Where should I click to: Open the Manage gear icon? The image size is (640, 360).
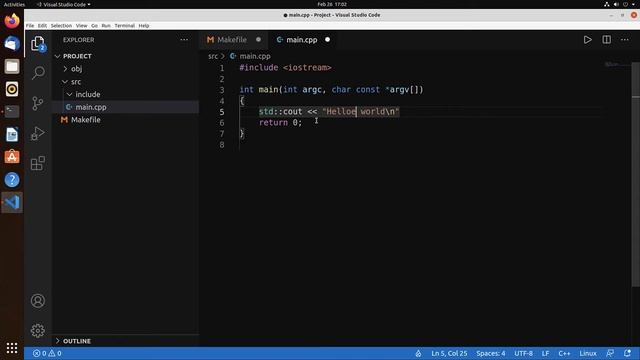pos(38,331)
